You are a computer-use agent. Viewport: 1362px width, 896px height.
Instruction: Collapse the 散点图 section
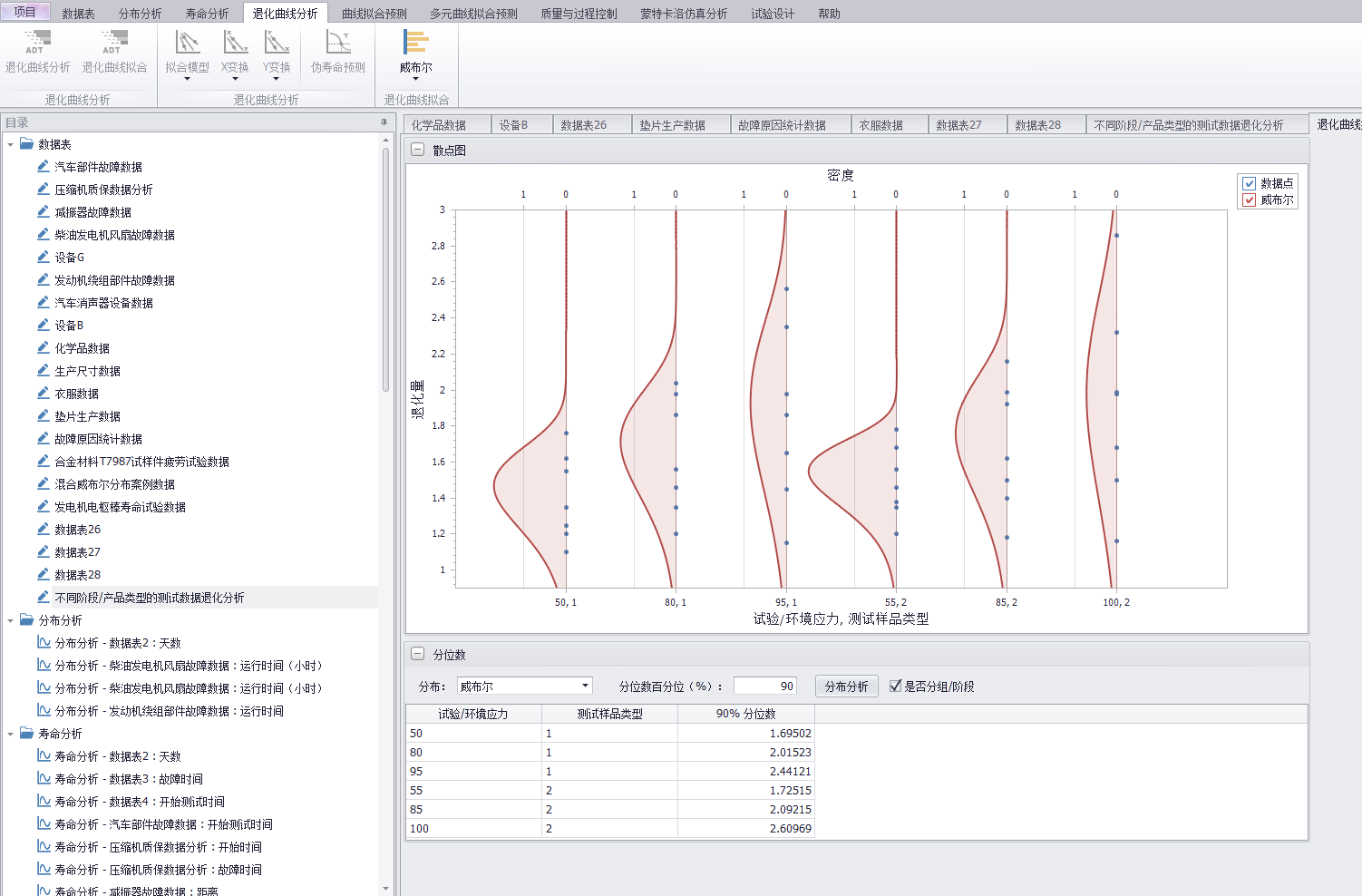point(418,150)
